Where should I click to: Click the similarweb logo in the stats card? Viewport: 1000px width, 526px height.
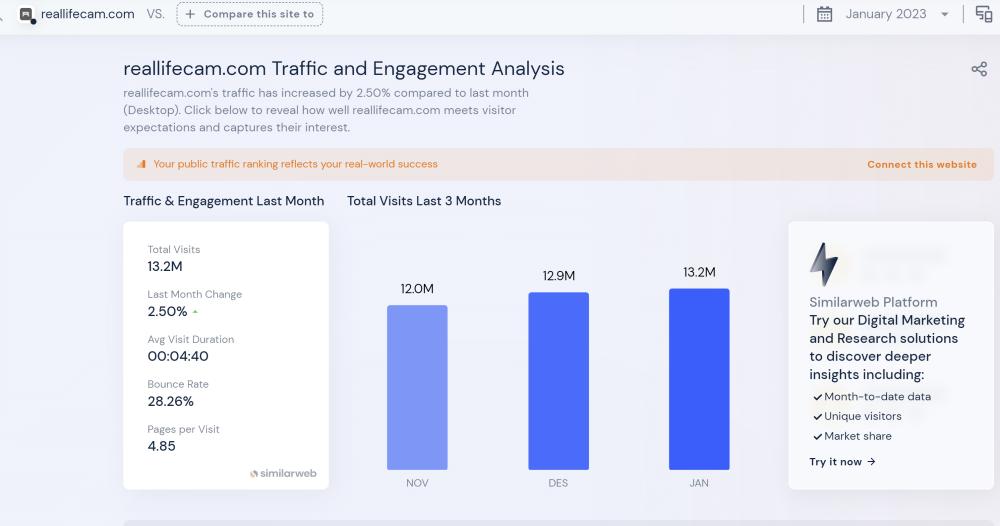click(x=283, y=473)
